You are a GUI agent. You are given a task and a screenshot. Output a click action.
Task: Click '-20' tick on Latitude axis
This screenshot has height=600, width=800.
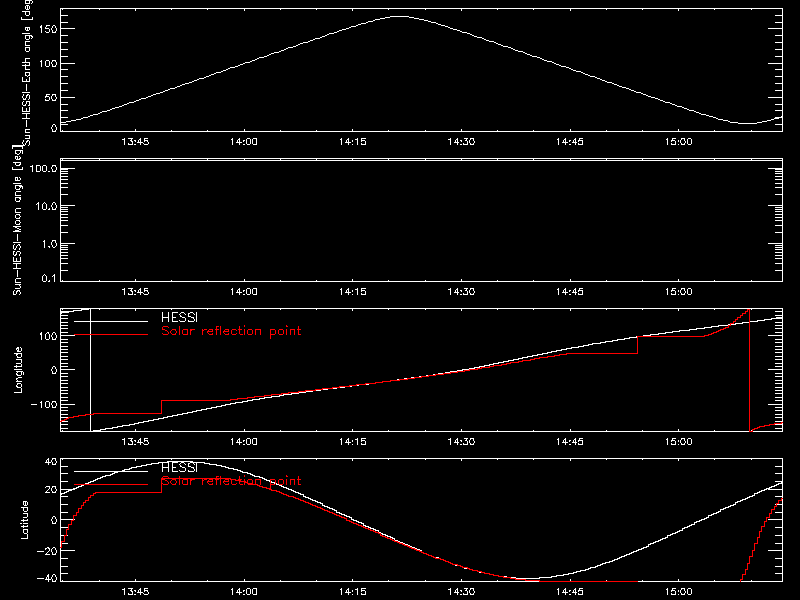pyautogui.click(x=47, y=551)
